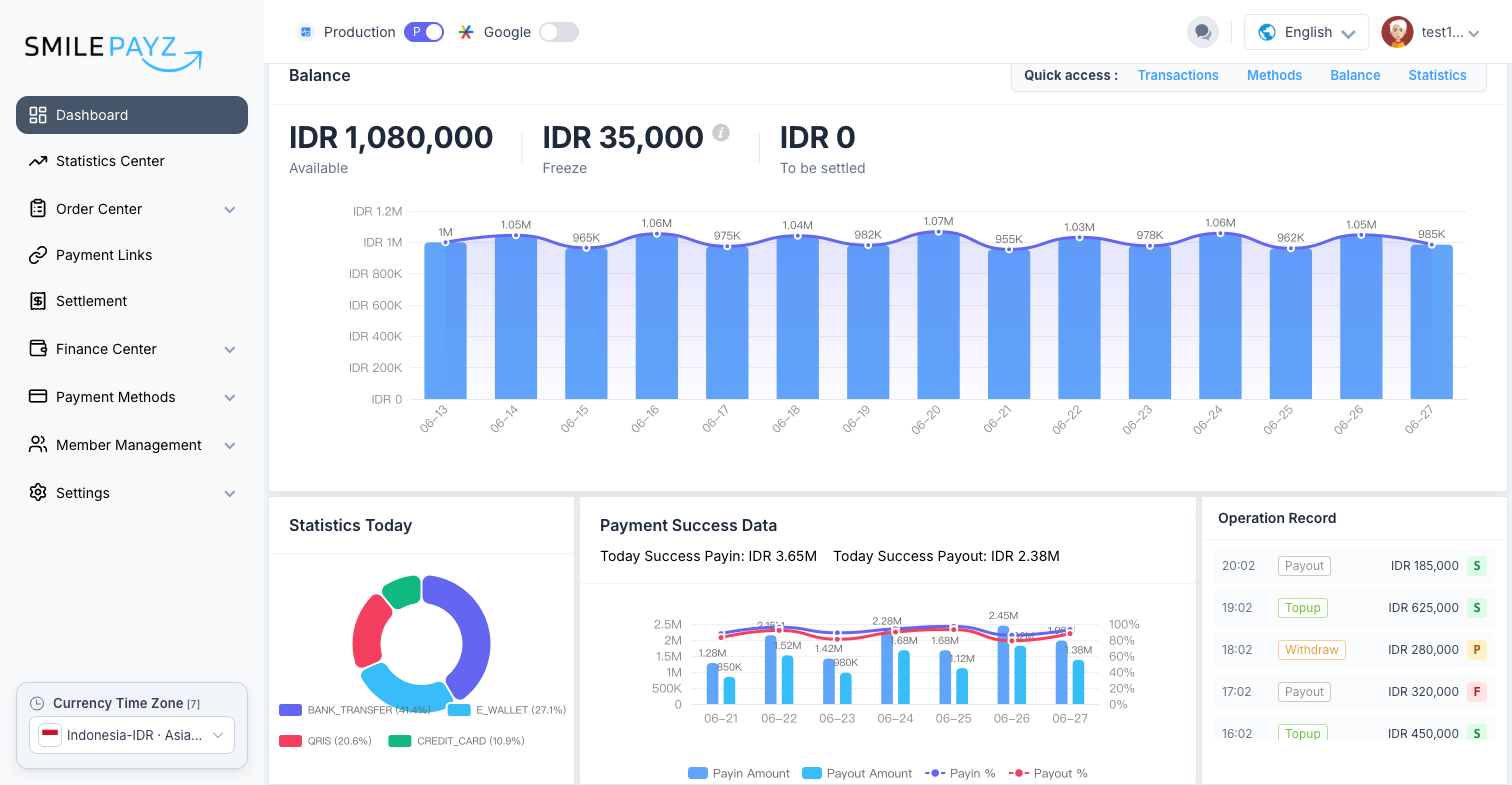Jump to Balance quick access link

(1355, 75)
